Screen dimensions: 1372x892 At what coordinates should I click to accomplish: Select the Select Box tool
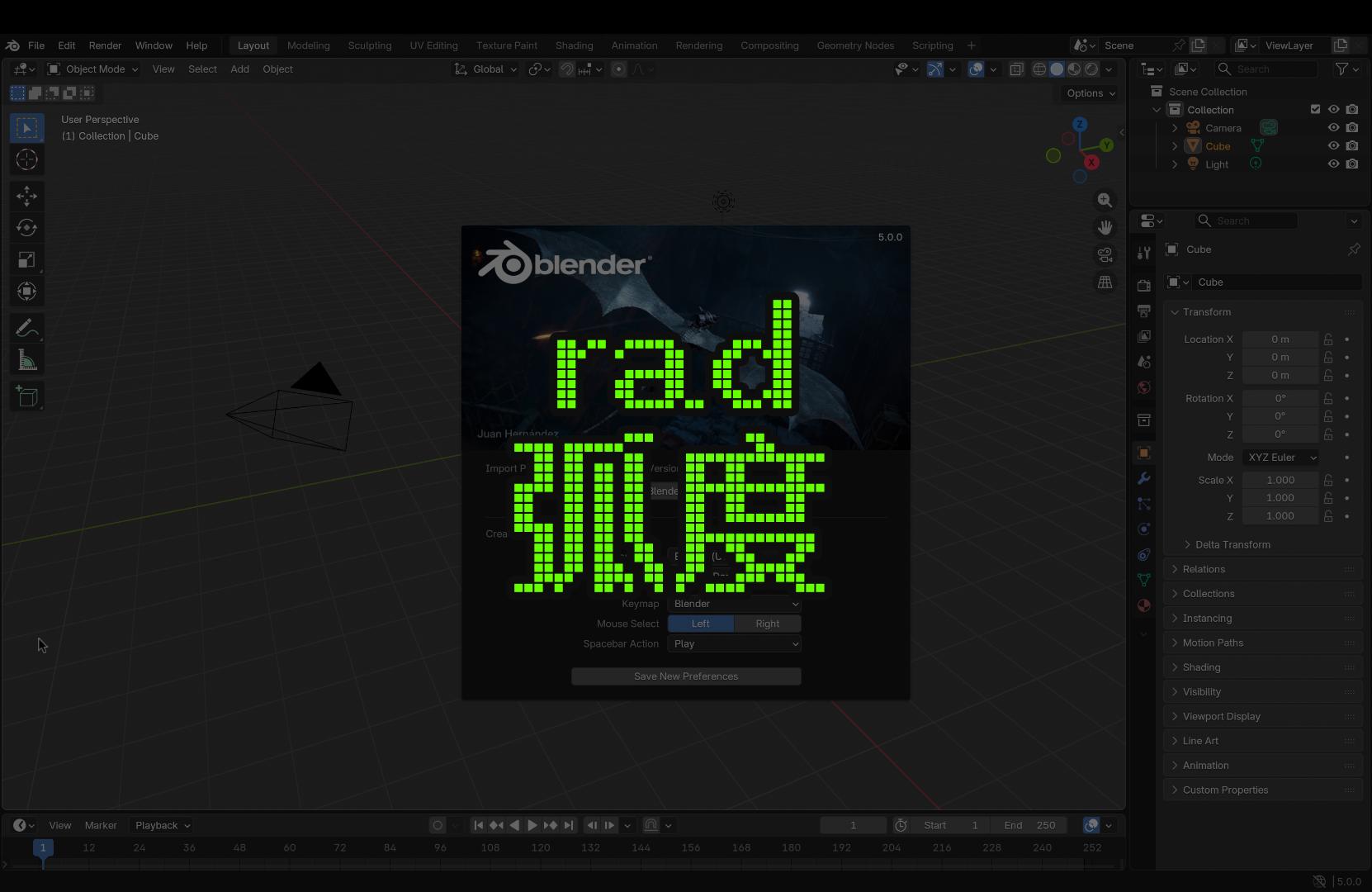26,127
